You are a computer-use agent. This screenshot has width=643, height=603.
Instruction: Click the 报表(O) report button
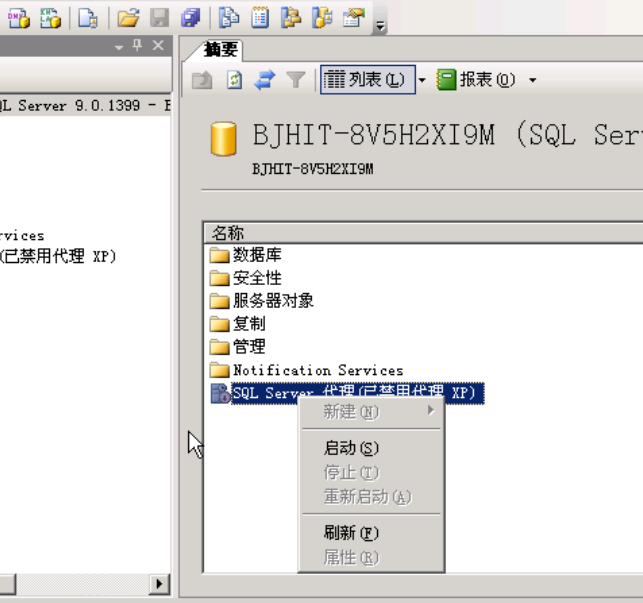[477, 80]
